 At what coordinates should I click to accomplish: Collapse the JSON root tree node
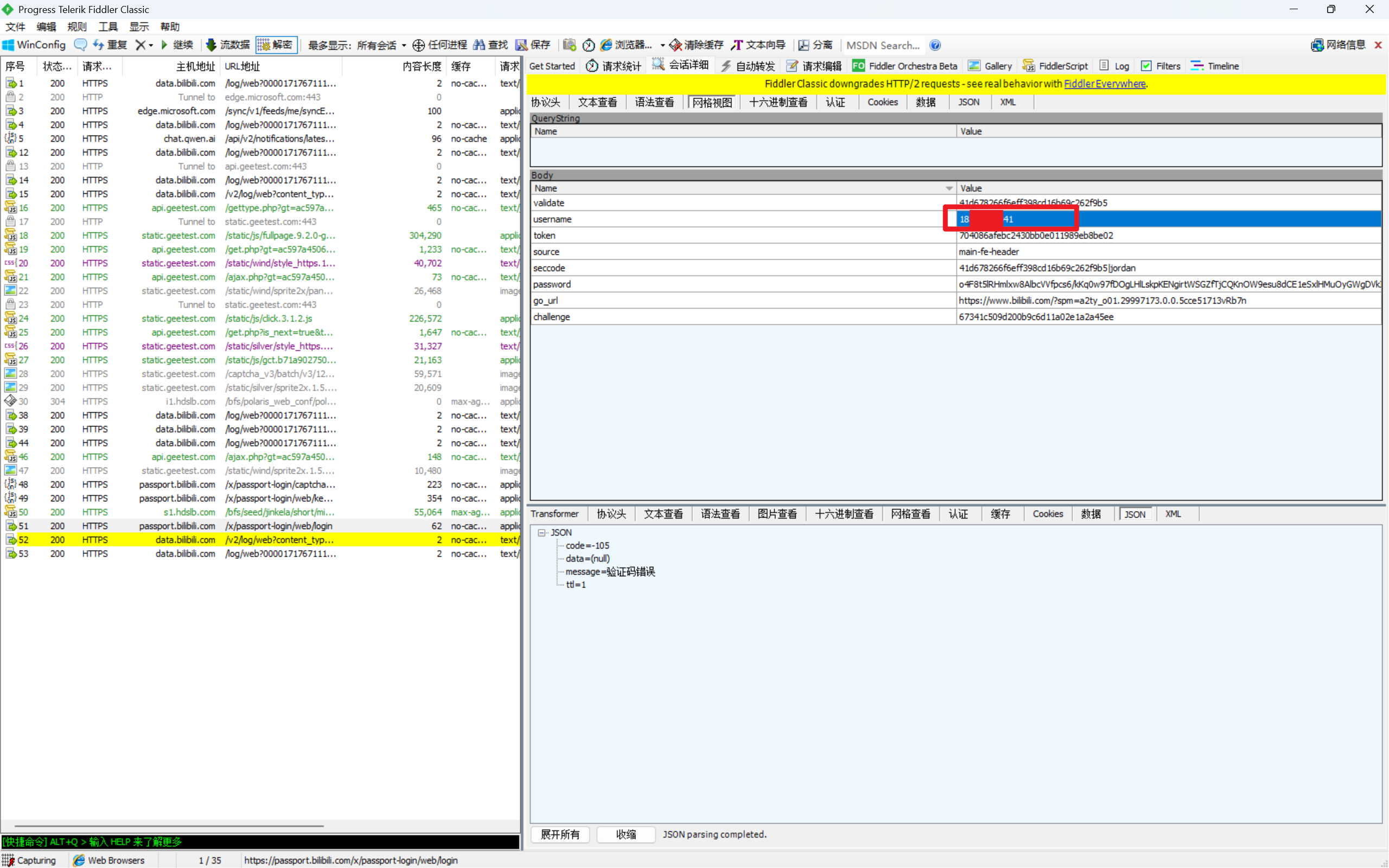541,533
